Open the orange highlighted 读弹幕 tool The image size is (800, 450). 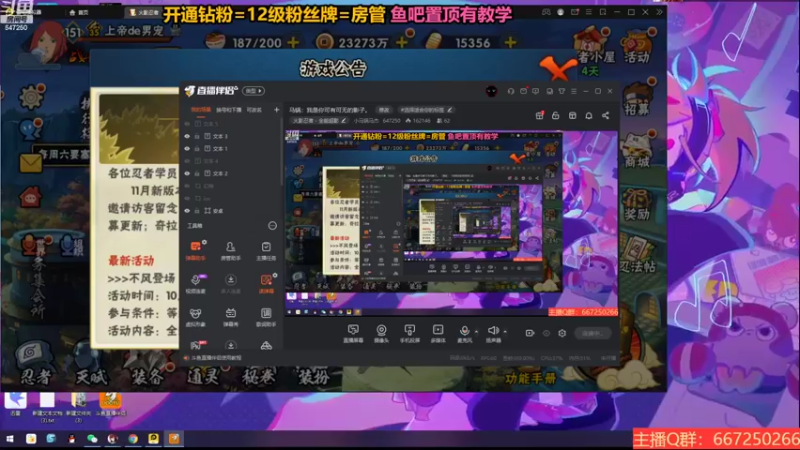click(266, 283)
